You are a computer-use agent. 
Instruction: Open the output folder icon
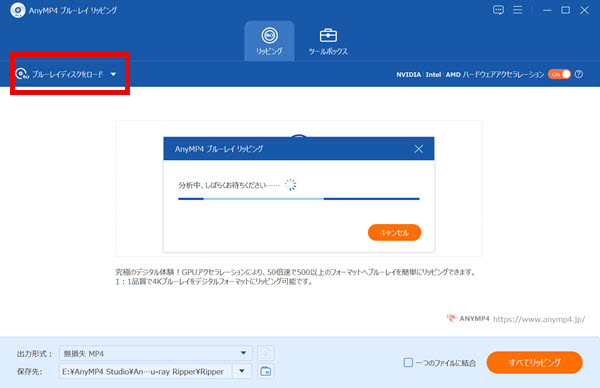266,371
